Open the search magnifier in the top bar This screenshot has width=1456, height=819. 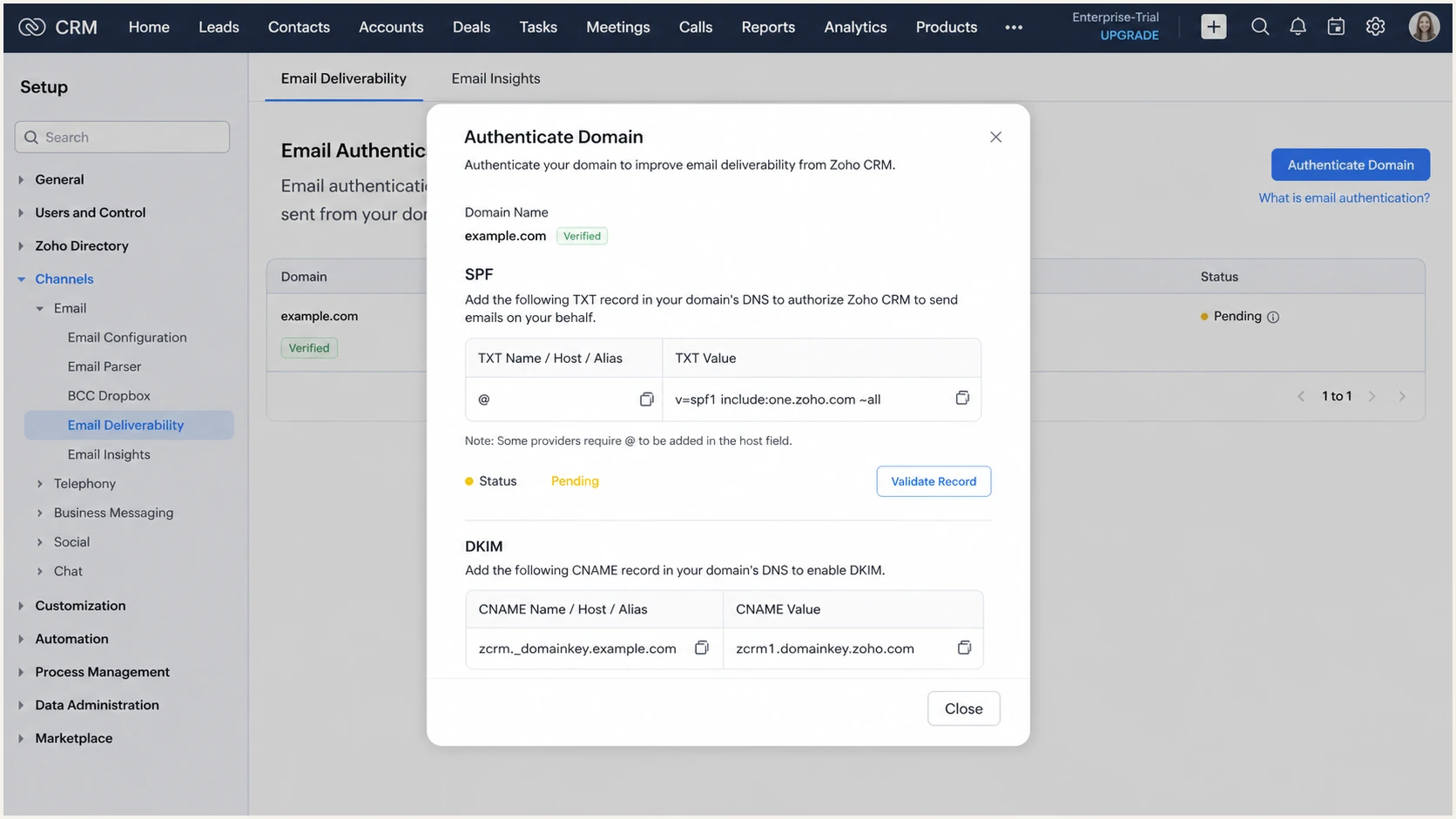(1259, 27)
